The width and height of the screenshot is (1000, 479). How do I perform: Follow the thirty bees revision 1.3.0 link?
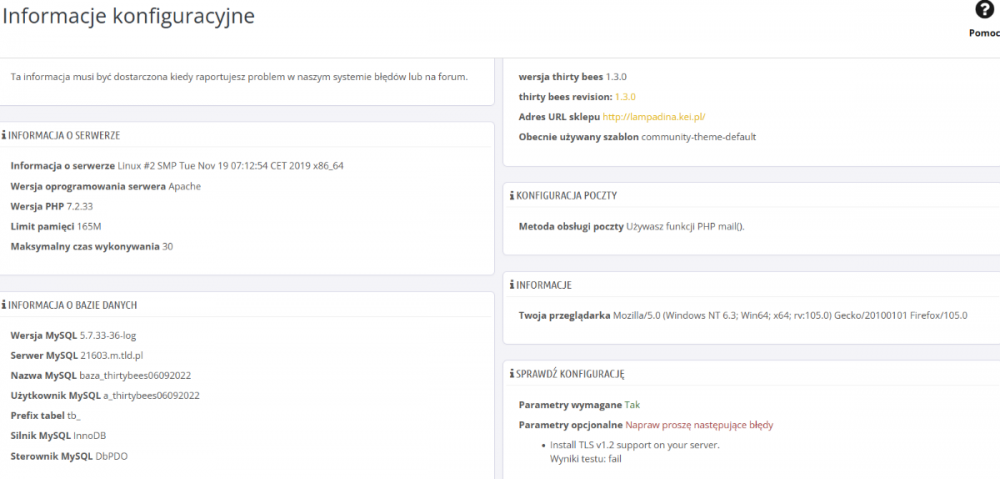coord(625,96)
